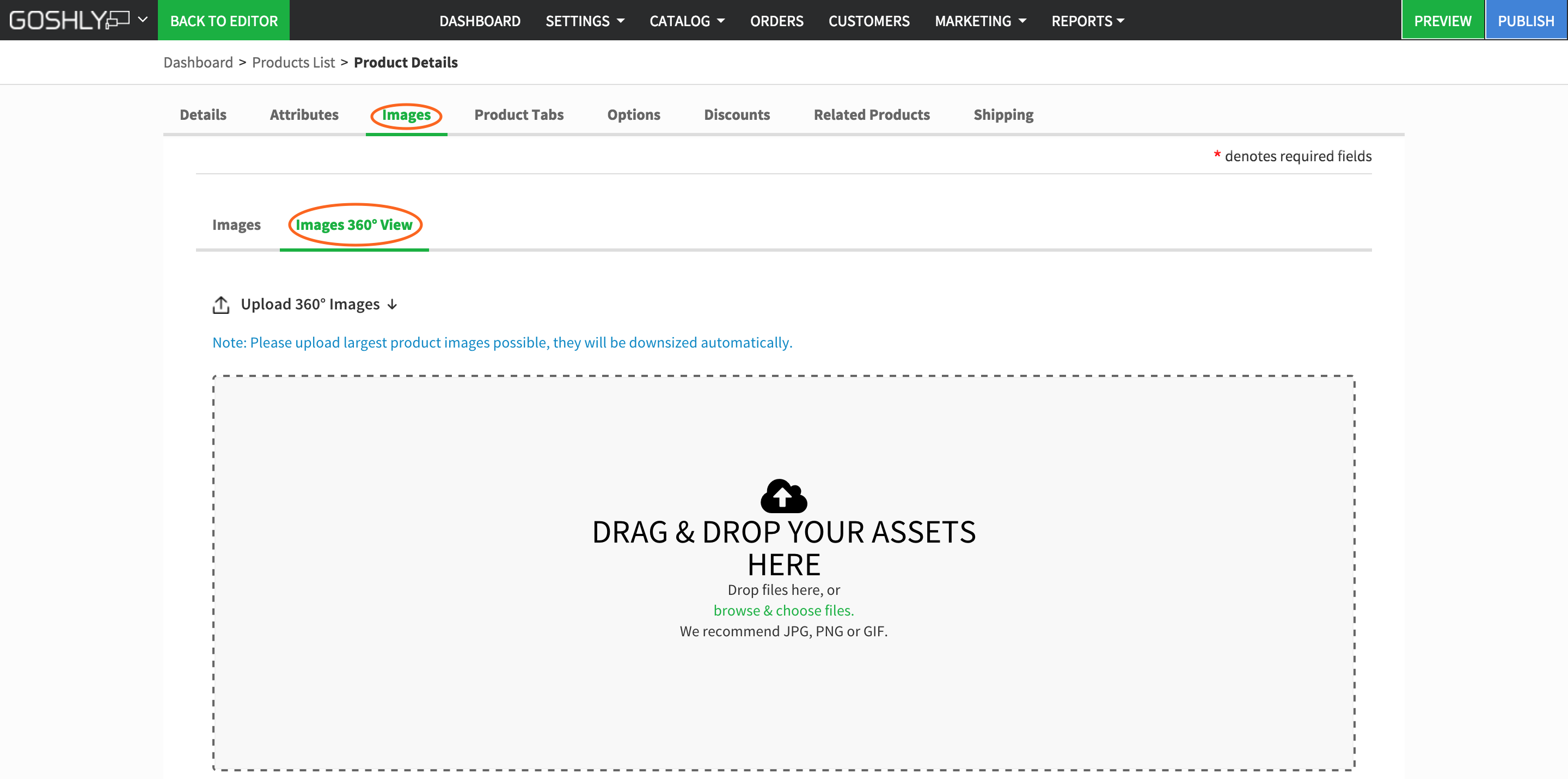Click the Back to Editor button

[223, 21]
